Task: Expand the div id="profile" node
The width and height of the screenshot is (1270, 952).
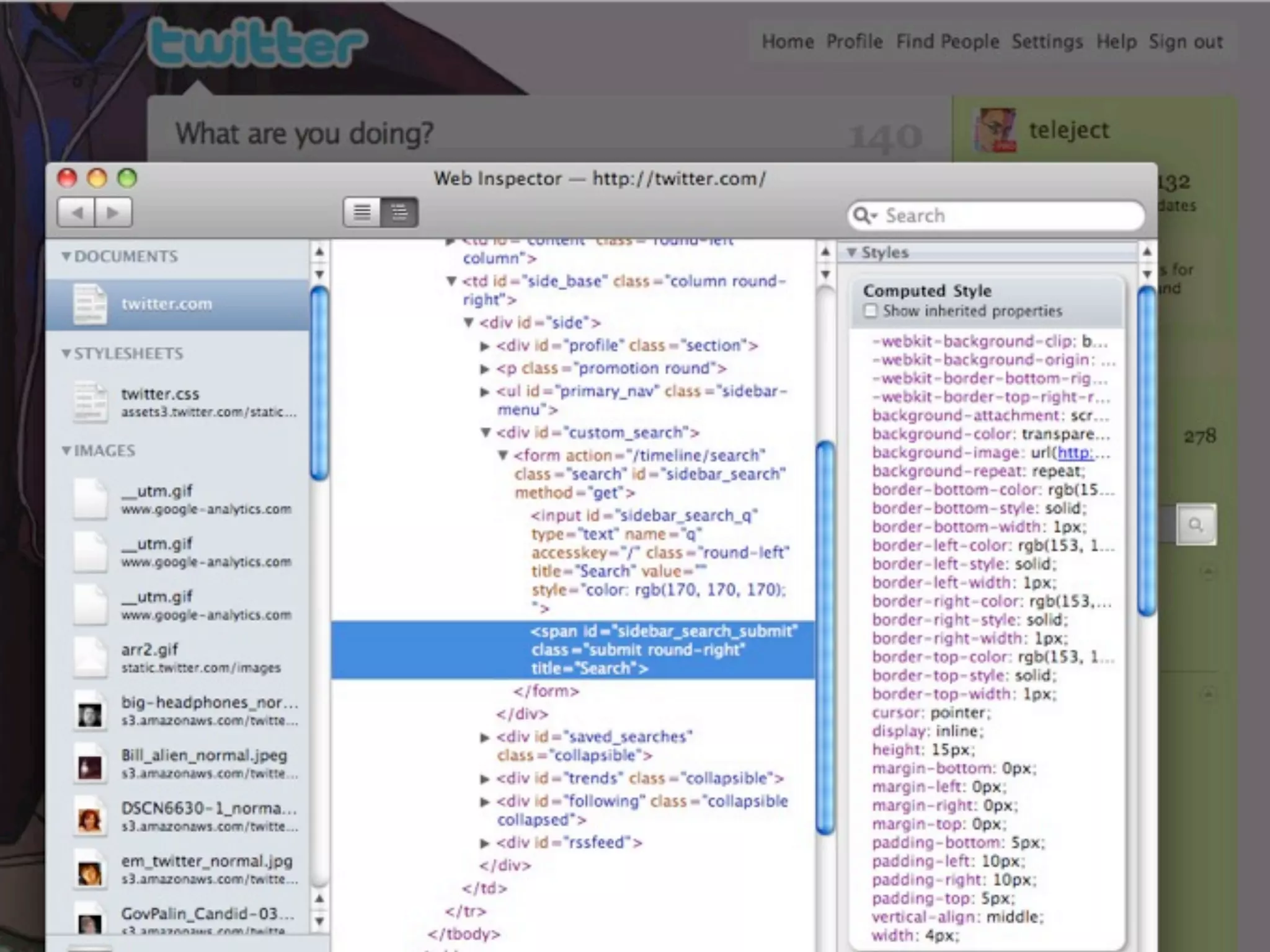Action: pos(485,346)
